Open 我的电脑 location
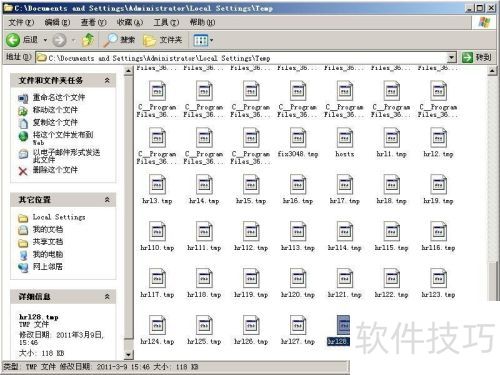Viewport: 500px width, 375px height. 48,254
